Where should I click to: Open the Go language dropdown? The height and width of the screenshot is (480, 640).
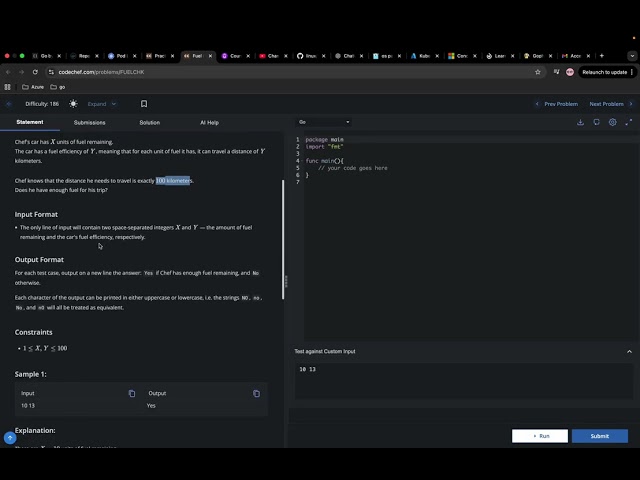coord(323,122)
